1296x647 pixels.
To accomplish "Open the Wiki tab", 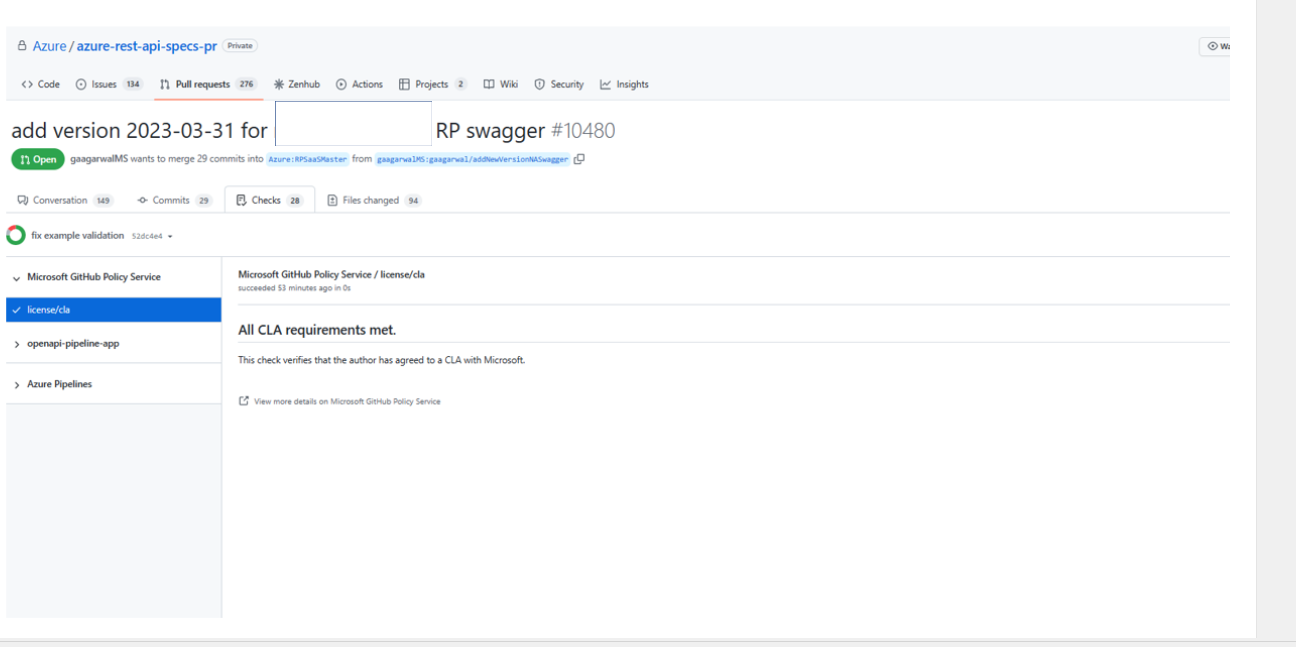I will (x=500, y=84).
